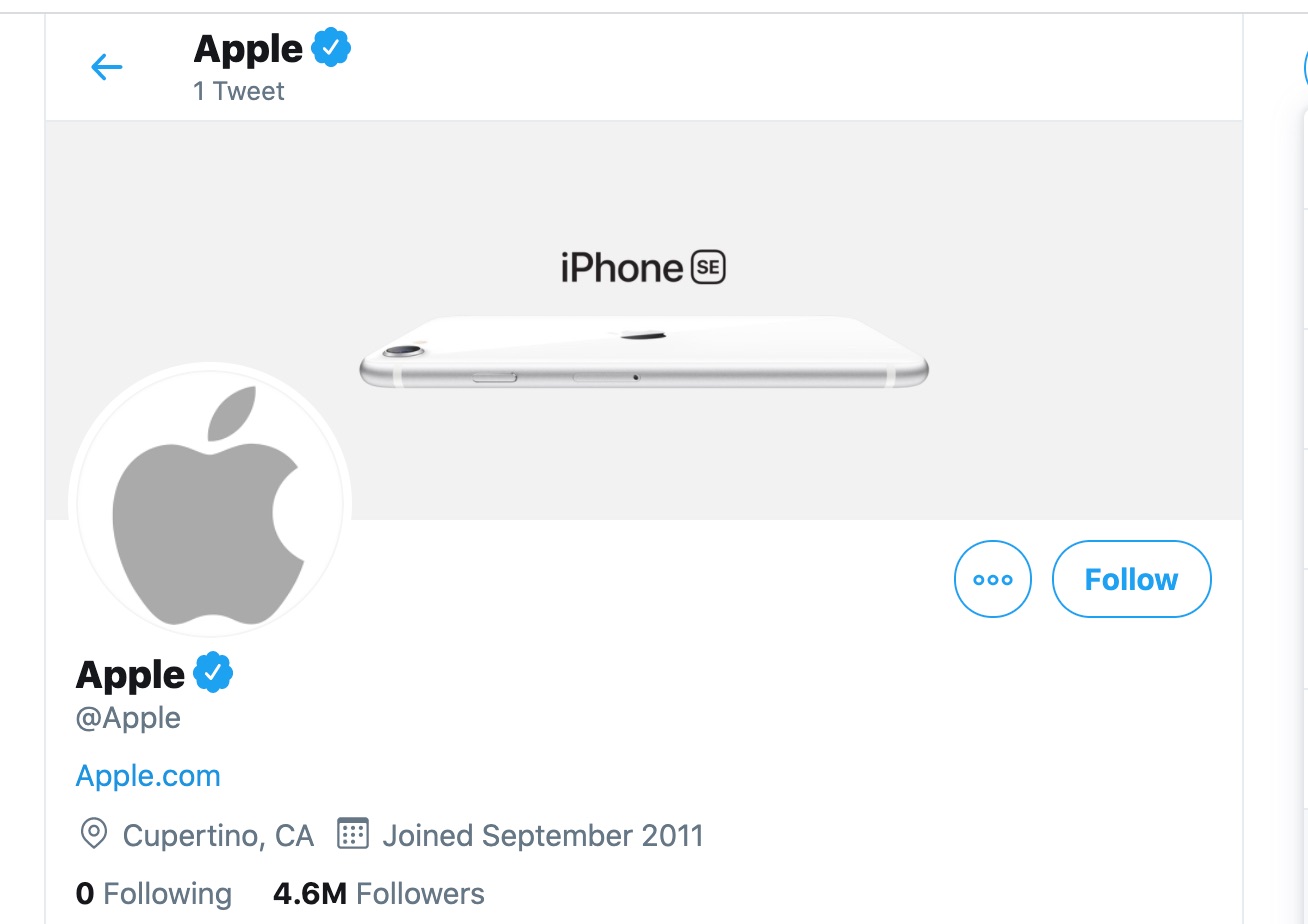Open the three-dots more options button
This screenshot has height=924, width=1308.
tap(993, 579)
